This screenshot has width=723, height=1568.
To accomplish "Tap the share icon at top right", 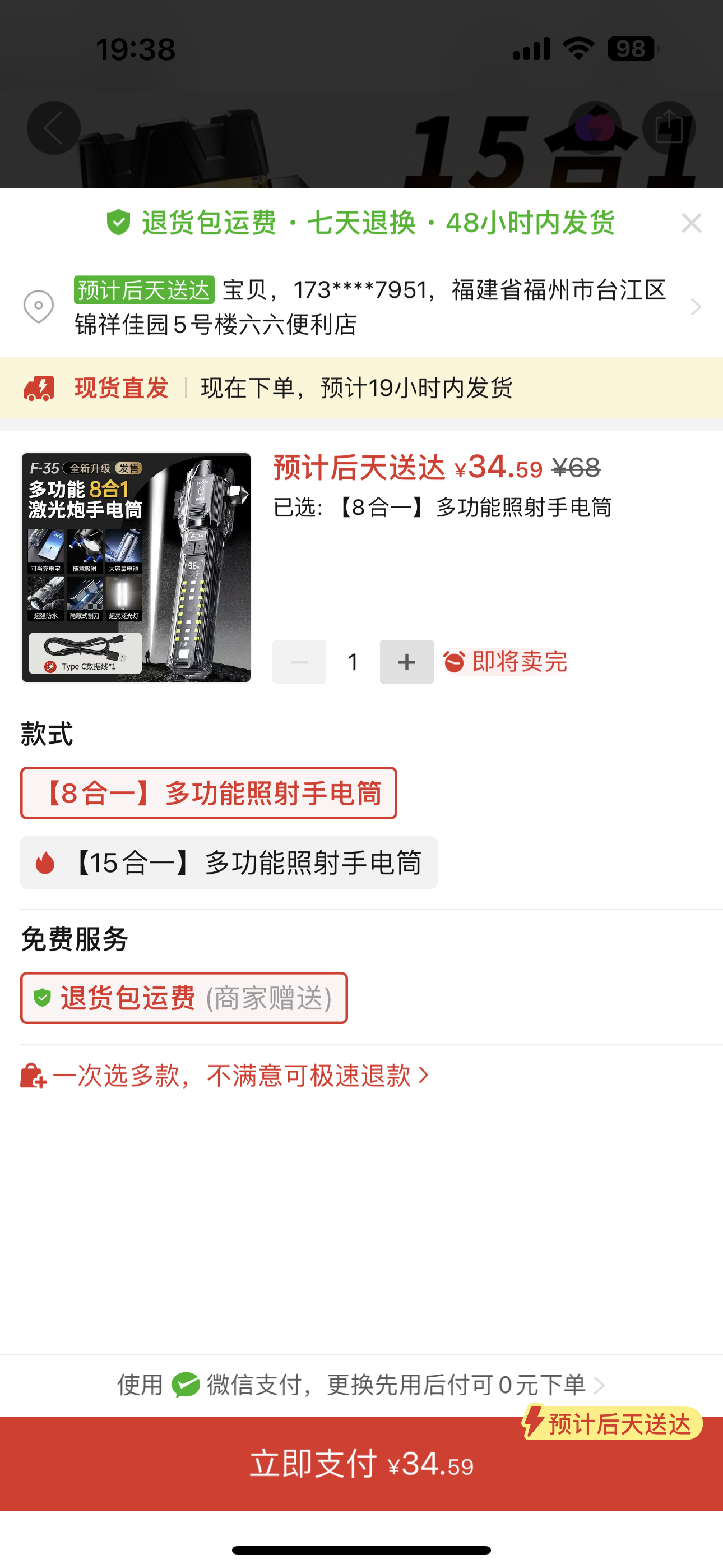I will click(x=669, y=128).
